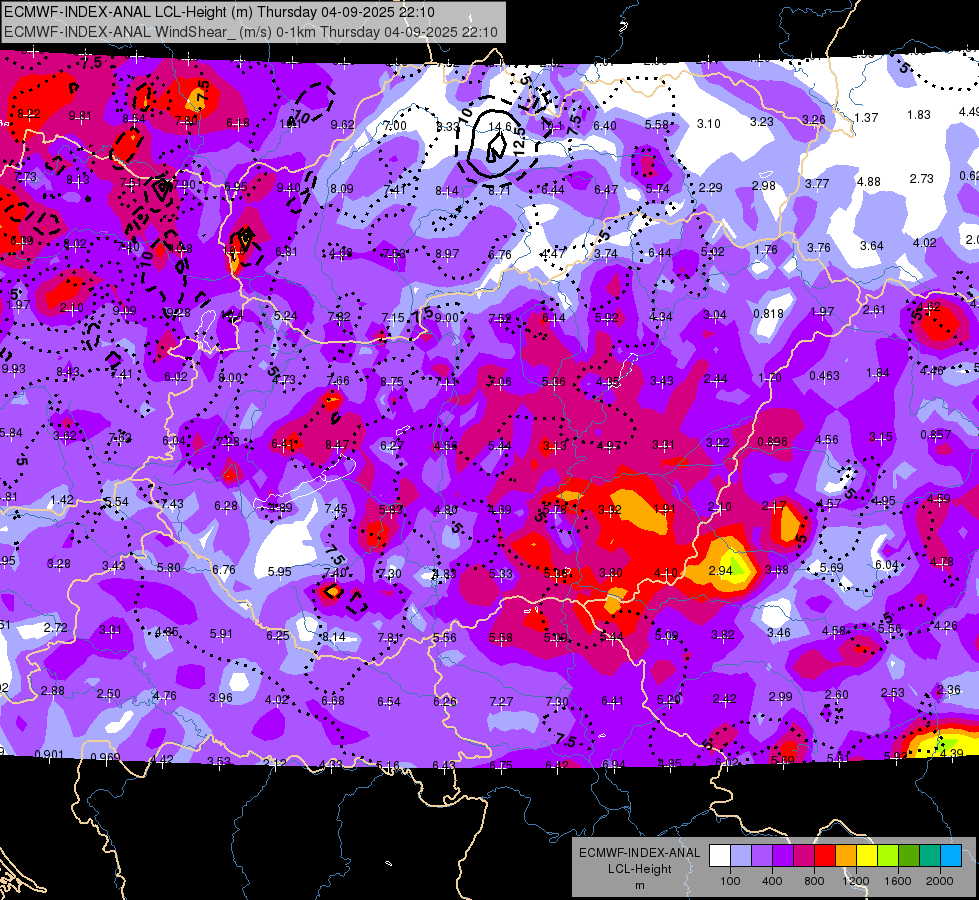Click the 14.6 wind shear maximum value

point(499,127)
